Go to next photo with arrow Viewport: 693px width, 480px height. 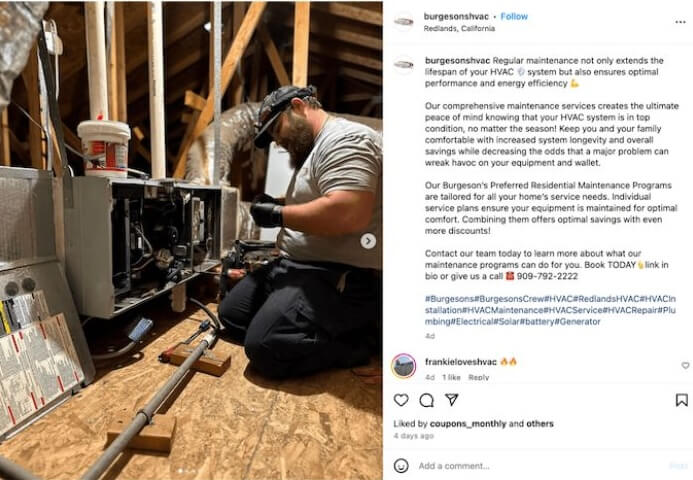[x=368, y=240]
